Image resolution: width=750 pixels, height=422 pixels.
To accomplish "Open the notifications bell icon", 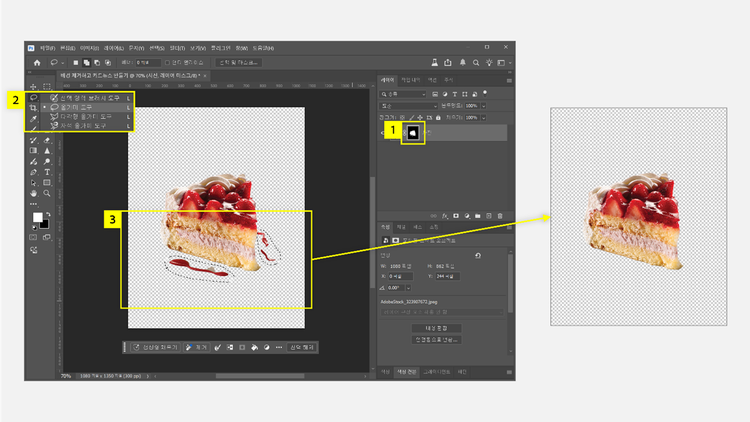I will [x=463, y=63].
